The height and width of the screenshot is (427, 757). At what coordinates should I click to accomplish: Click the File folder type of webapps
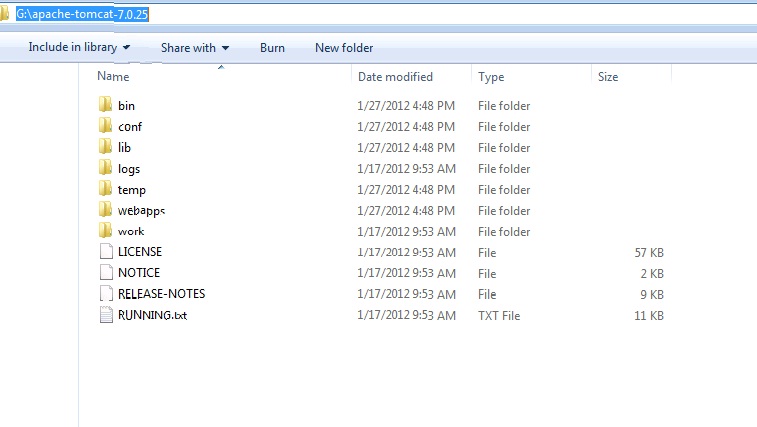coord(504,211)
